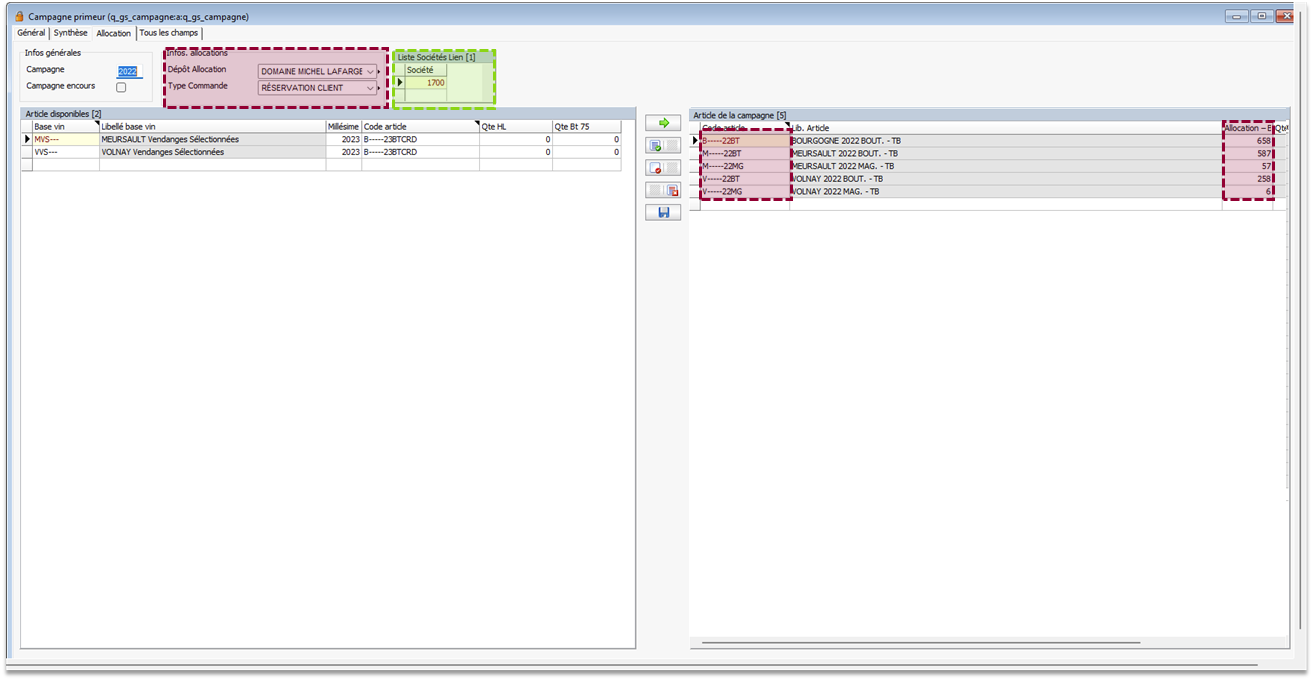This screenshot has height=681, width=1313.
Task: Select the MEURSAULT Vendanges Sélectionnées row
Action: pyautogui.click(x=170, y=140)
